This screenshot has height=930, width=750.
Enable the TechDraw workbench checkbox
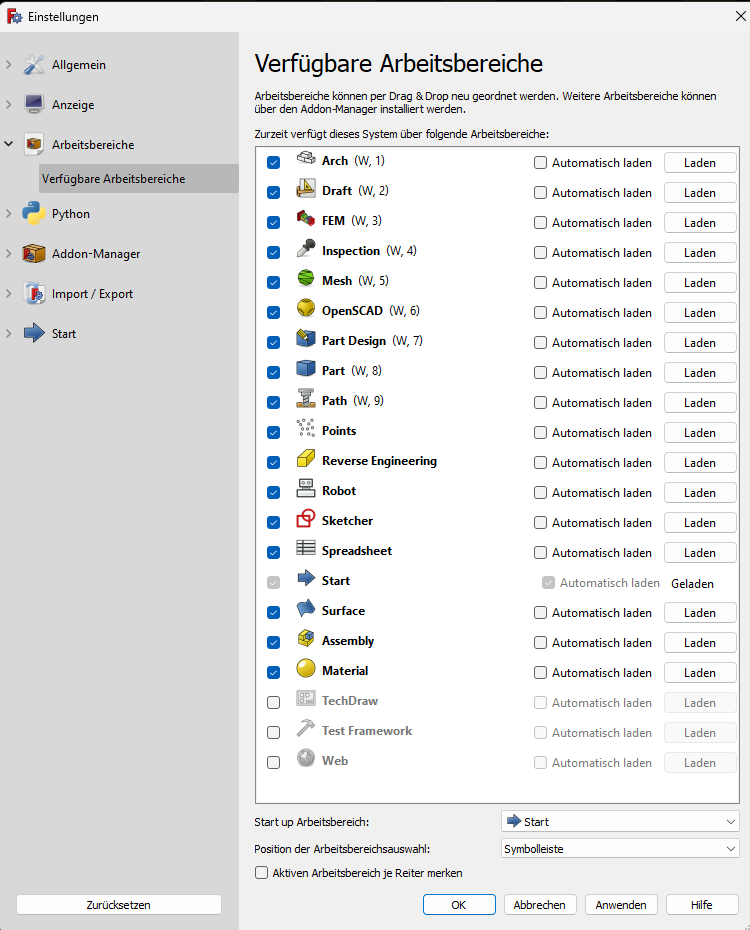274,702
